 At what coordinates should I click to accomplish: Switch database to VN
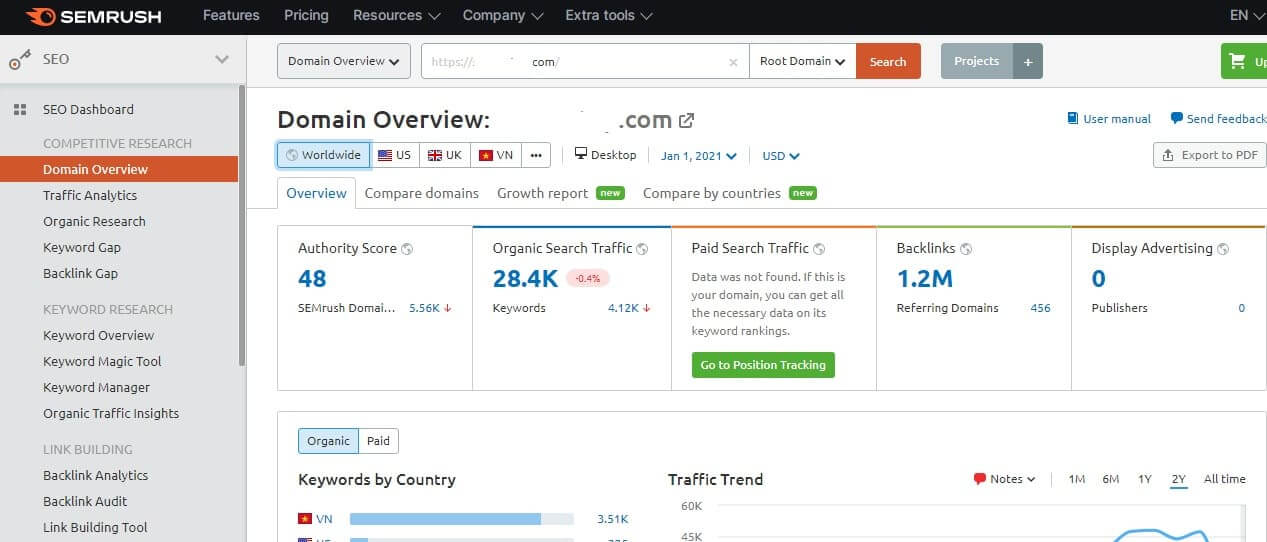496,156
